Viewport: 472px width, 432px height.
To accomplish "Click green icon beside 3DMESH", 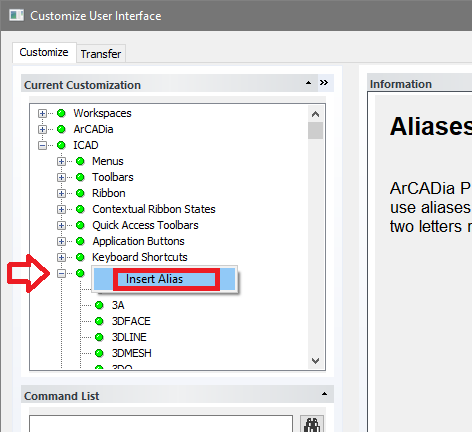I will pos(99,353).
